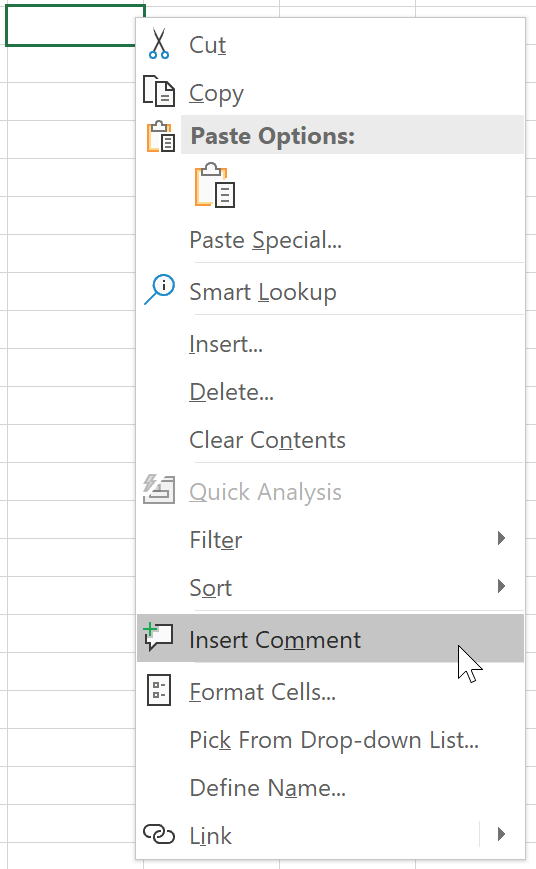The height and width of the screenshot is (869, 536).
Task: Expand the Sort submenu arrow
Action: pyautogui.click(x=501, y=586)
